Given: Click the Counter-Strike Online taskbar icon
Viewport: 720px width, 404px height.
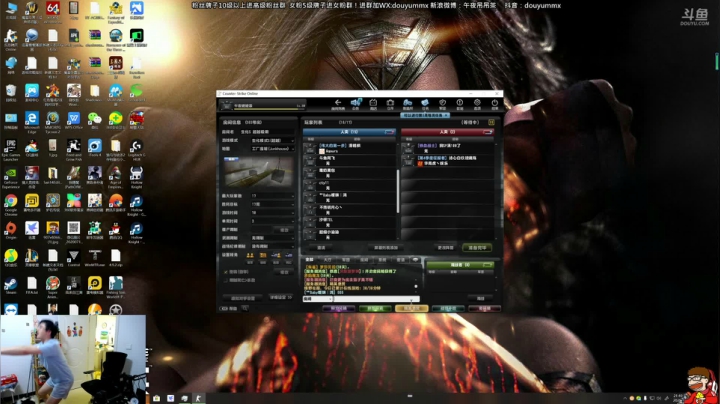Looking at the screenshot, I should point(198,398).
